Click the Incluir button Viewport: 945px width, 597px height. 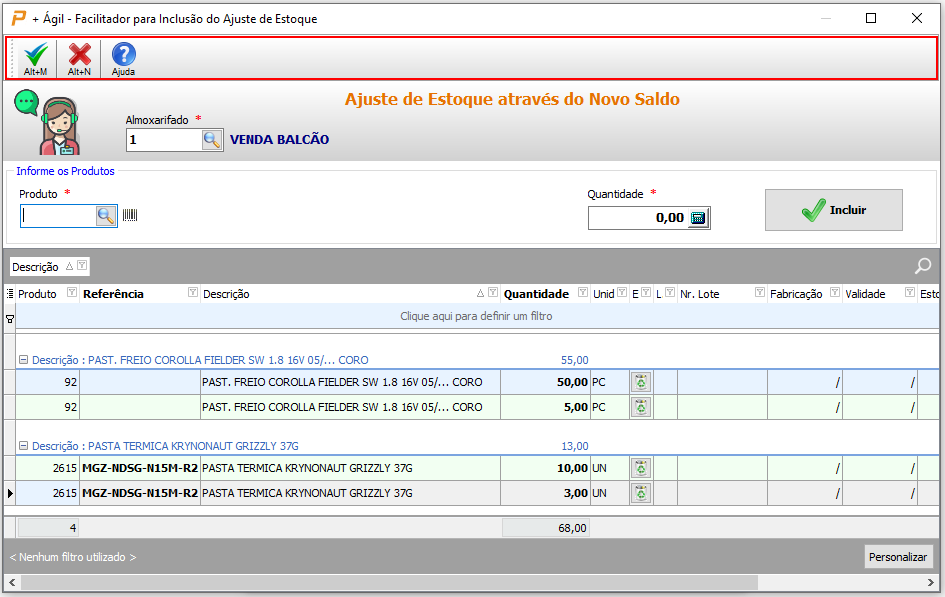[x=834, y=210]
